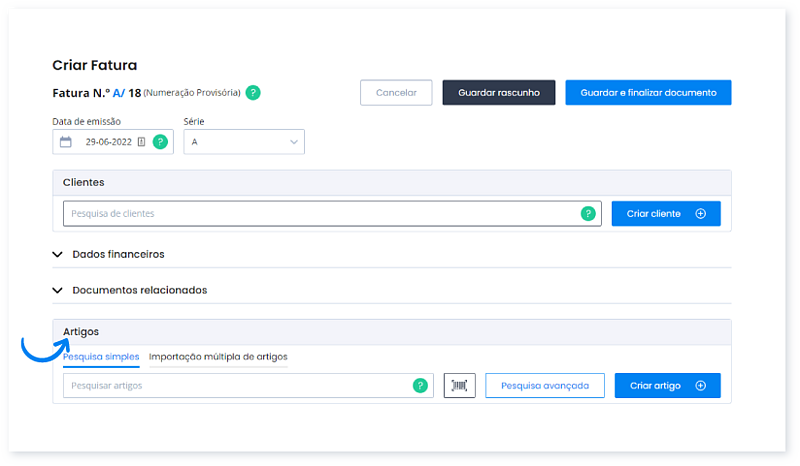
Task: Click the help icon in article search
Action: (420, 386)
